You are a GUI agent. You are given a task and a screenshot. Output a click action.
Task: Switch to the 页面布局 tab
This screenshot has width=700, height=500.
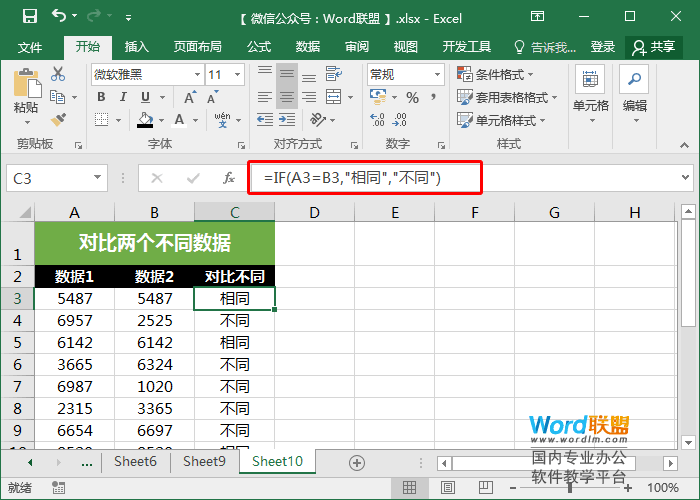[198, 46]
